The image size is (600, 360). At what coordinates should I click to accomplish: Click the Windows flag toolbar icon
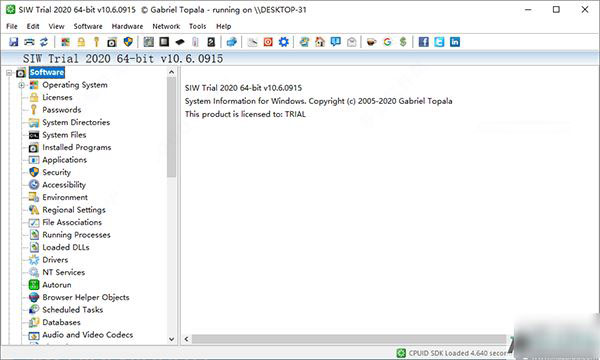coord(65,42)
